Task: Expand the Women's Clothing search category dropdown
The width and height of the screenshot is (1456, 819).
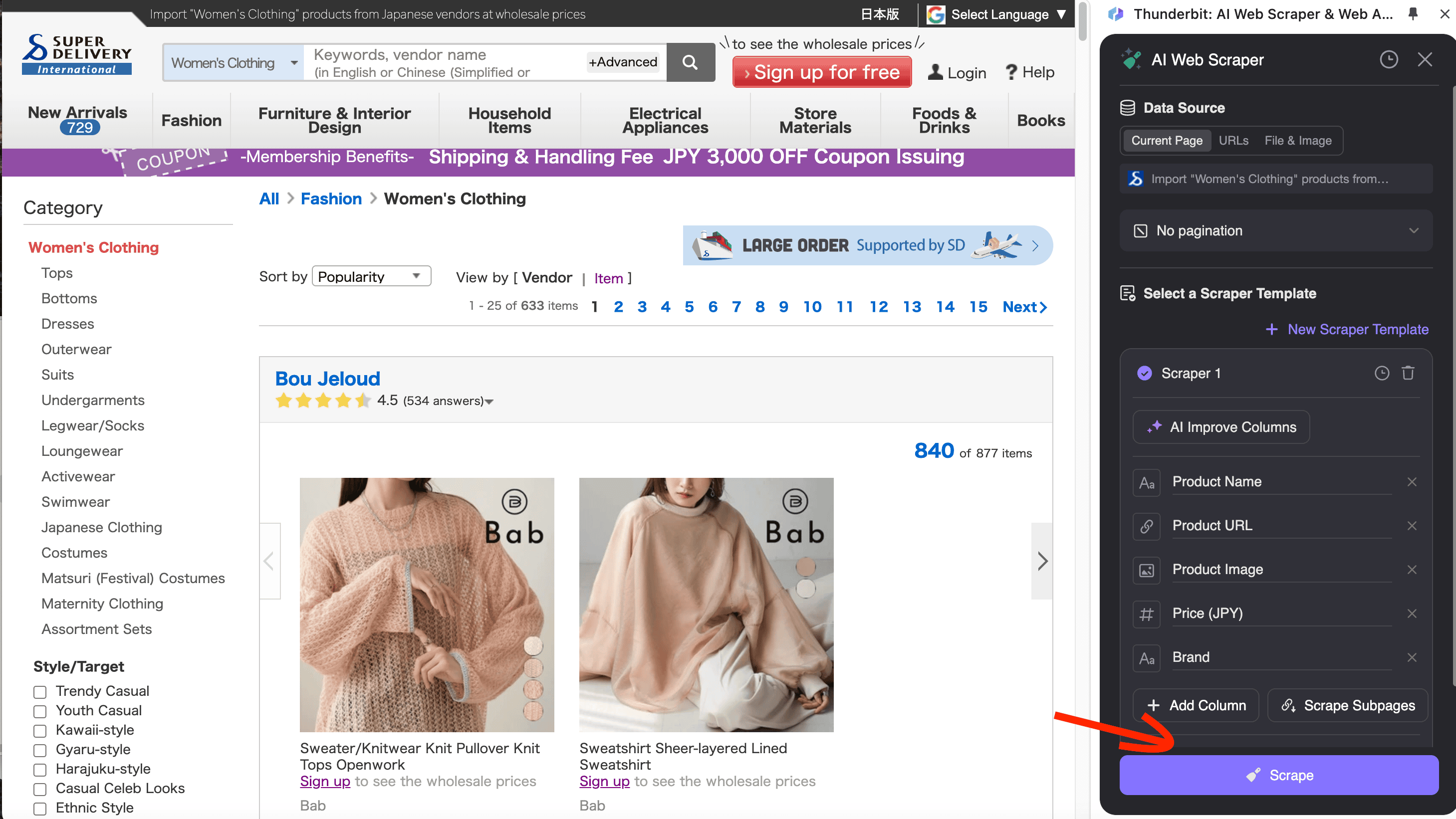Action: 234,63
